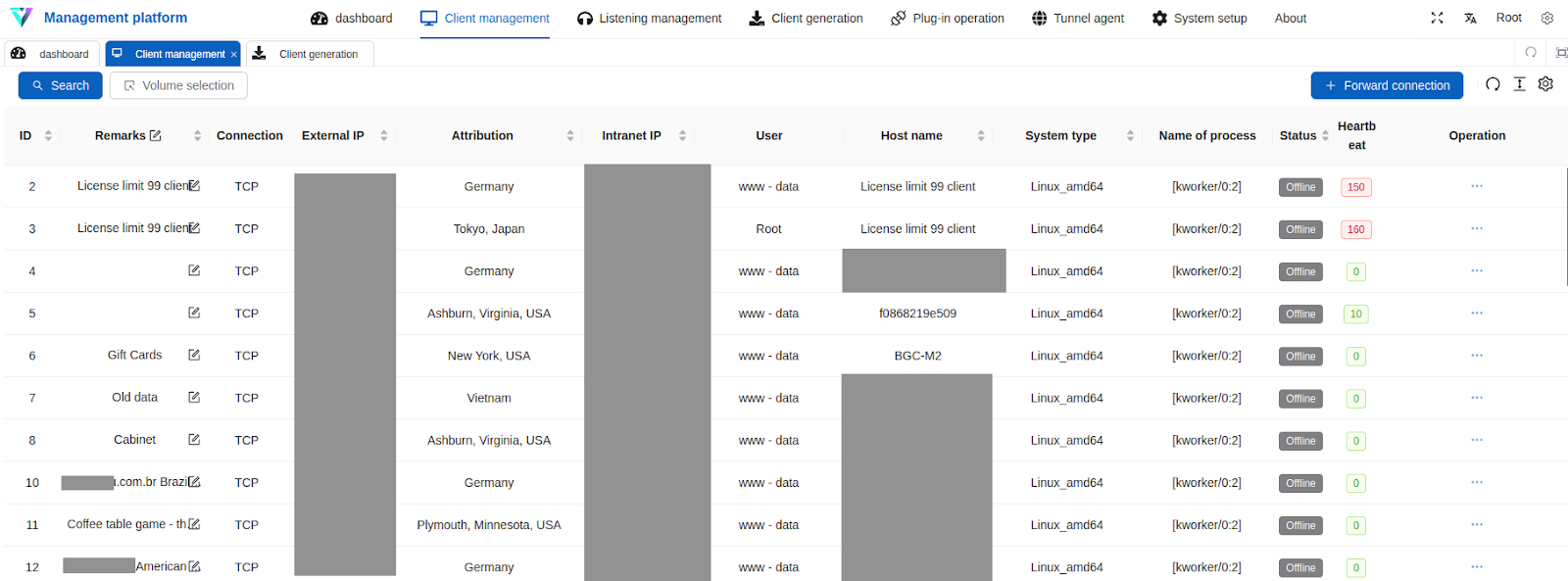Screen dimensions: 1568x581
Task: Click the table density height icon
Action: 1519,84
